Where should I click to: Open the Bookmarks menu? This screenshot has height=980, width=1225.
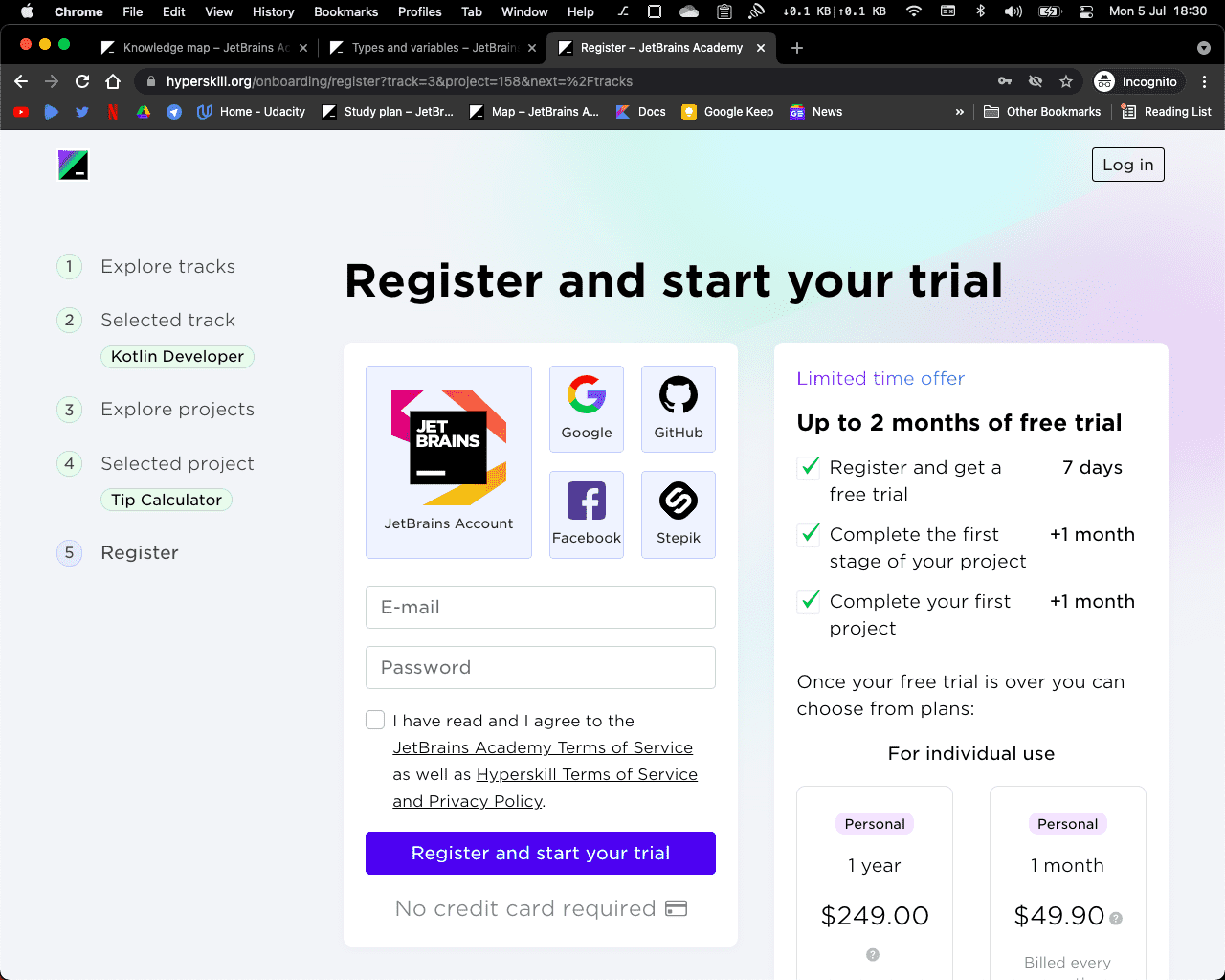click(x=345, y=11)
